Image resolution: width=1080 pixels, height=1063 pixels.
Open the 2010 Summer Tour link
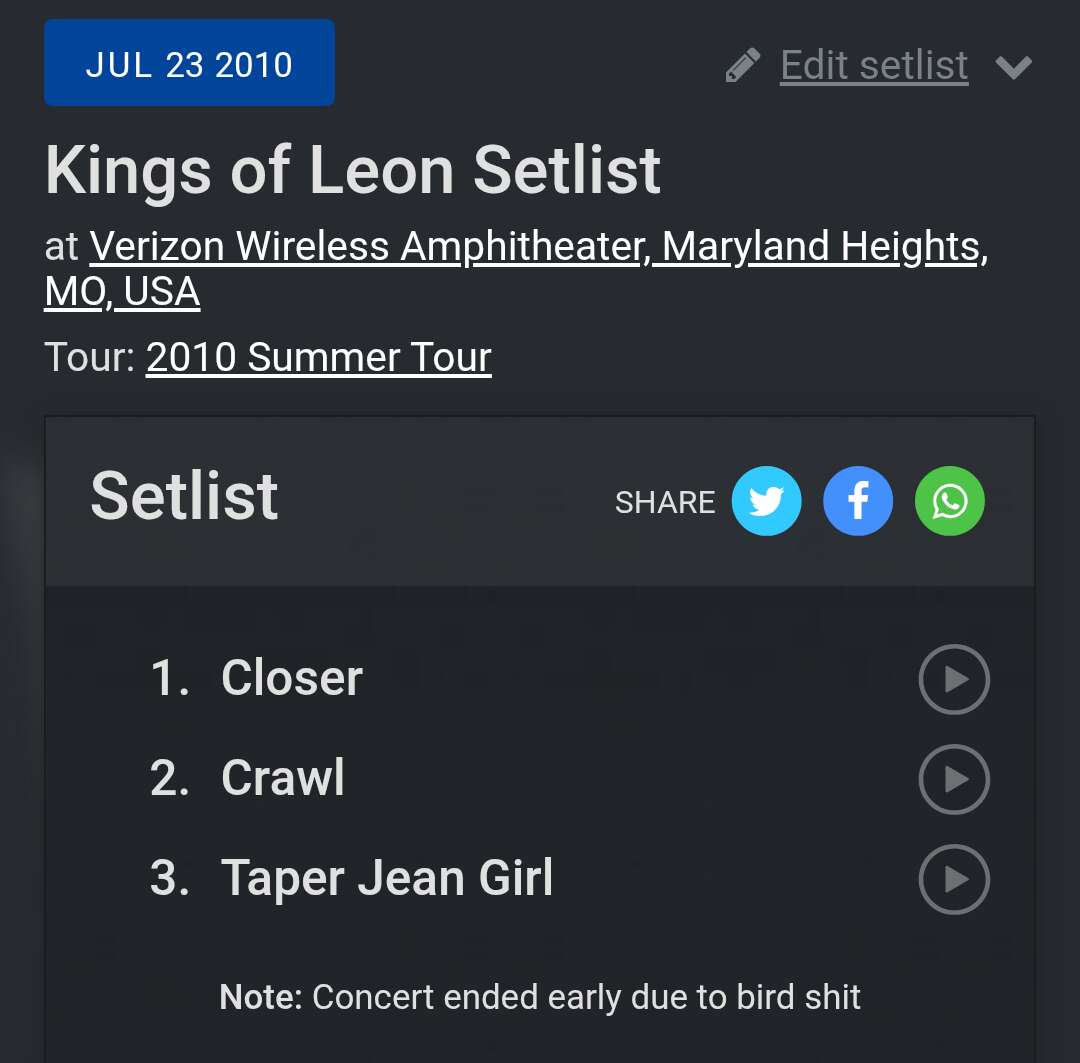coord(319,357)
